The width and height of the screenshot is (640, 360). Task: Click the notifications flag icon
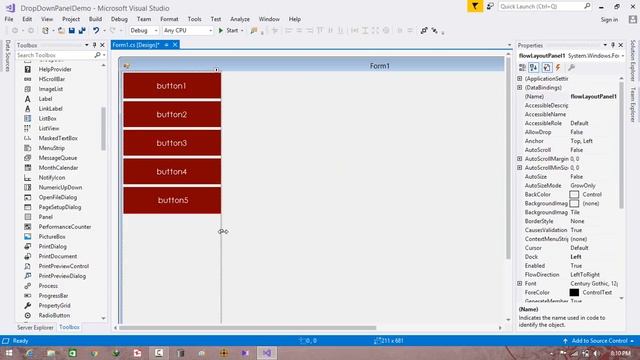pos(475,7)
